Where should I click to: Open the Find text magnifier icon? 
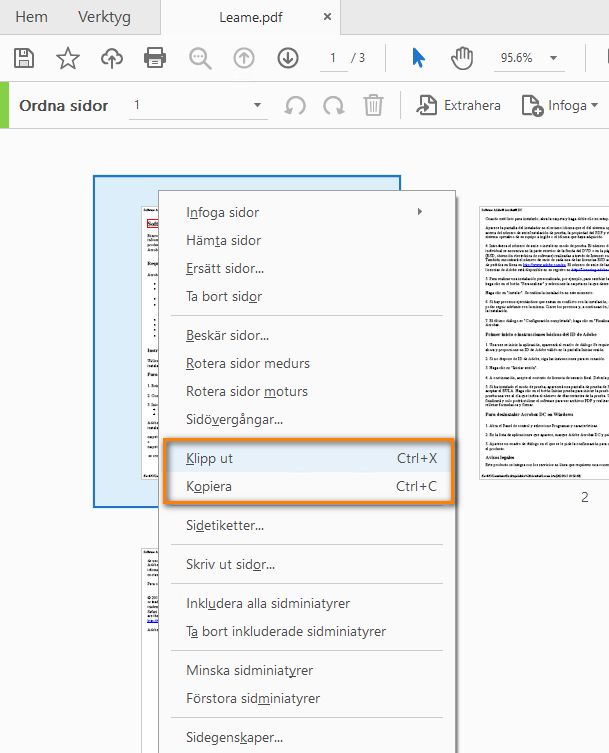tap(200, 58)
